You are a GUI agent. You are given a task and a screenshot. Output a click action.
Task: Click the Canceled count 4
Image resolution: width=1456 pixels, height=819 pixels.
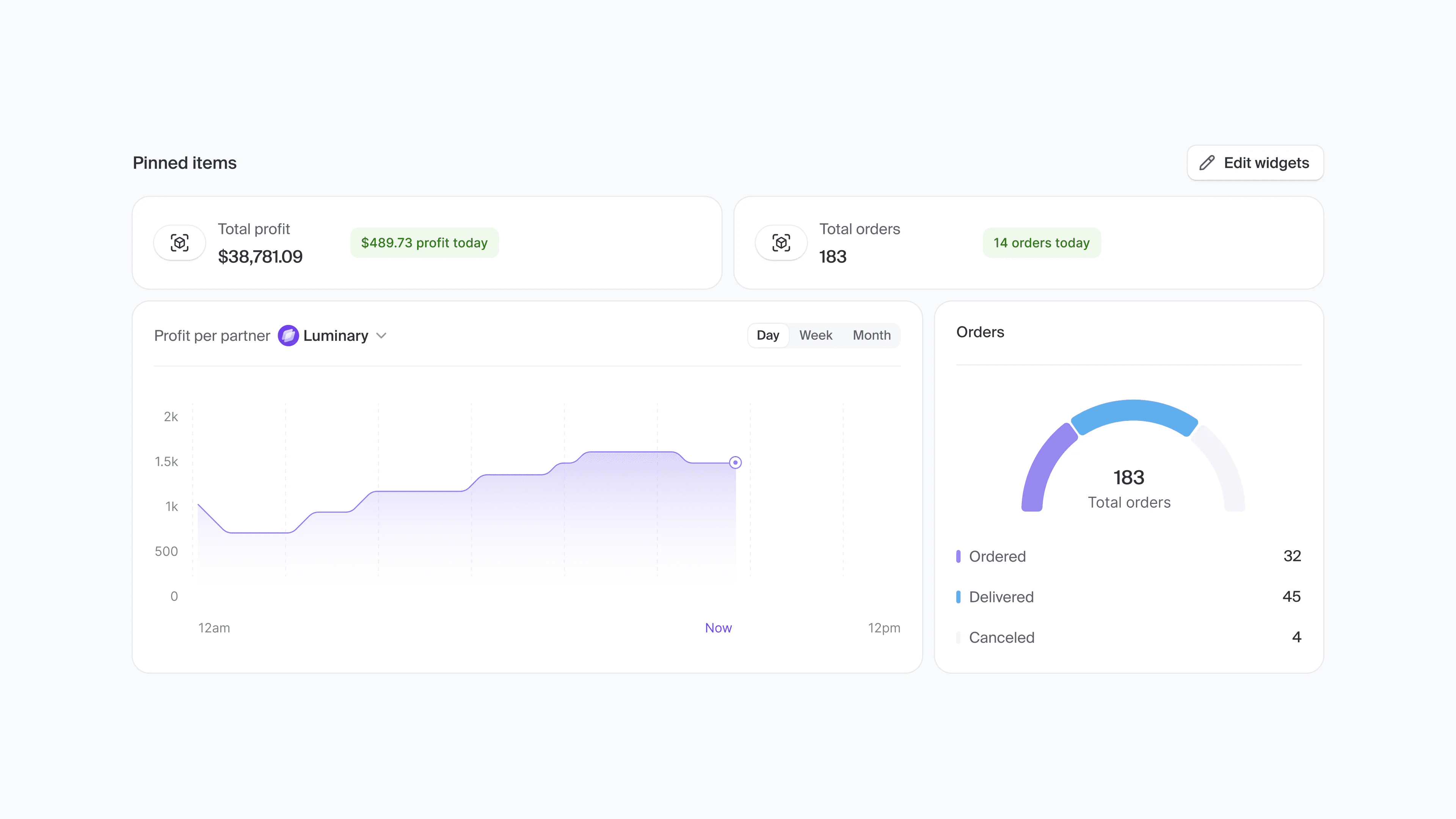1297,637
